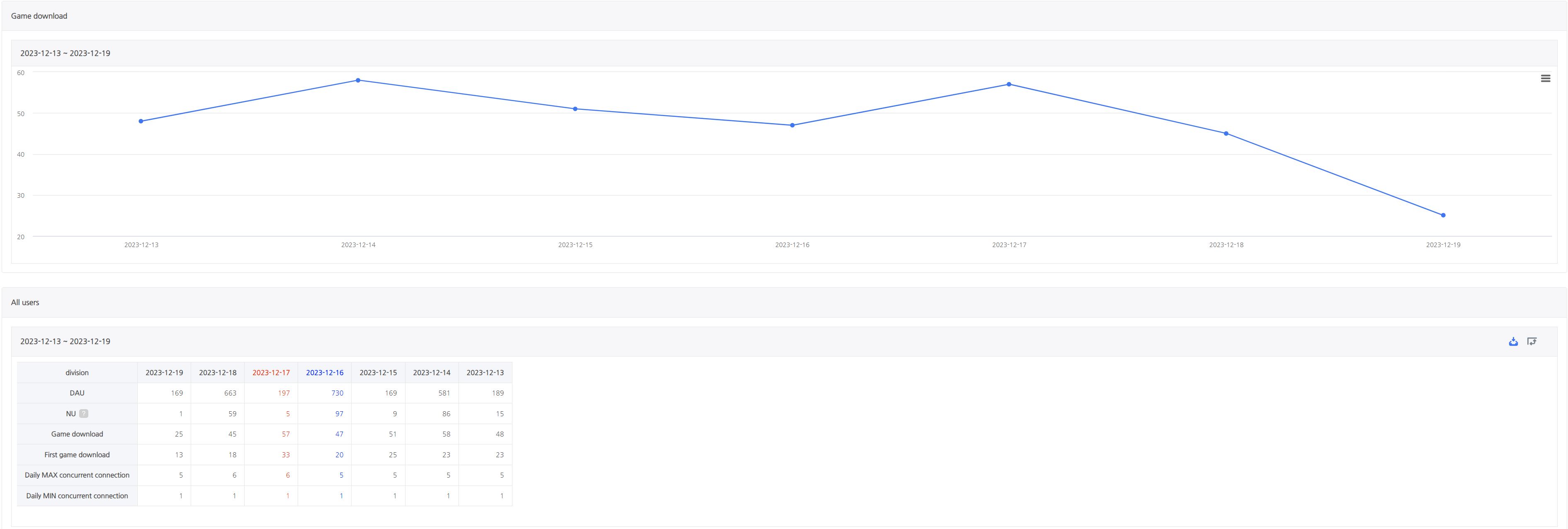Select the 2023-12-14 data point on chart
Viewport: 1568px width, 529px height.
tap(358, 80)
